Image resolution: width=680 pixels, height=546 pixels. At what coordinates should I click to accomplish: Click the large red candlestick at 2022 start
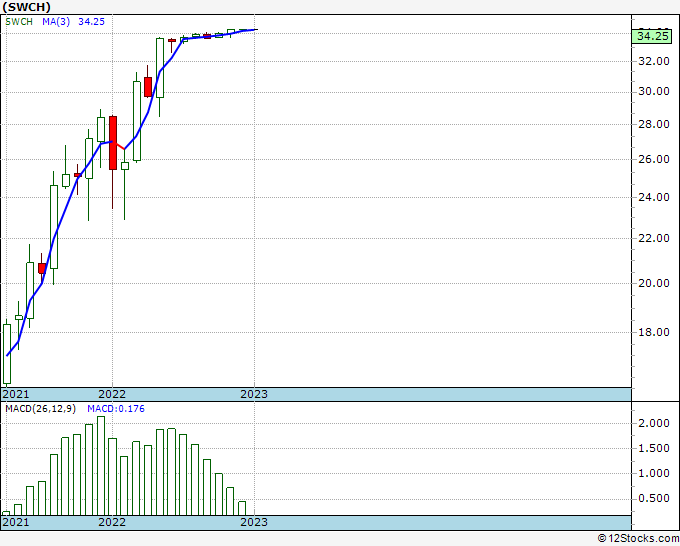click(113, 143)
